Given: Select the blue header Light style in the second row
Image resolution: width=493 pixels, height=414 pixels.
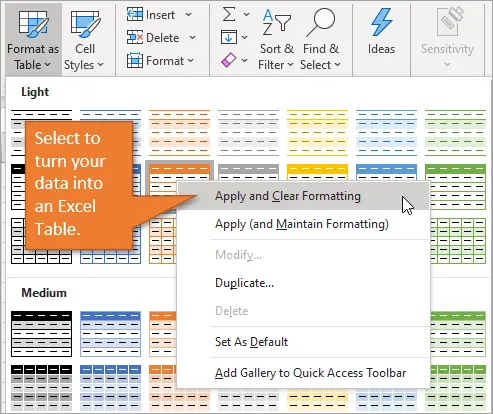Looking at the screenshot, I should coord(386,172).
